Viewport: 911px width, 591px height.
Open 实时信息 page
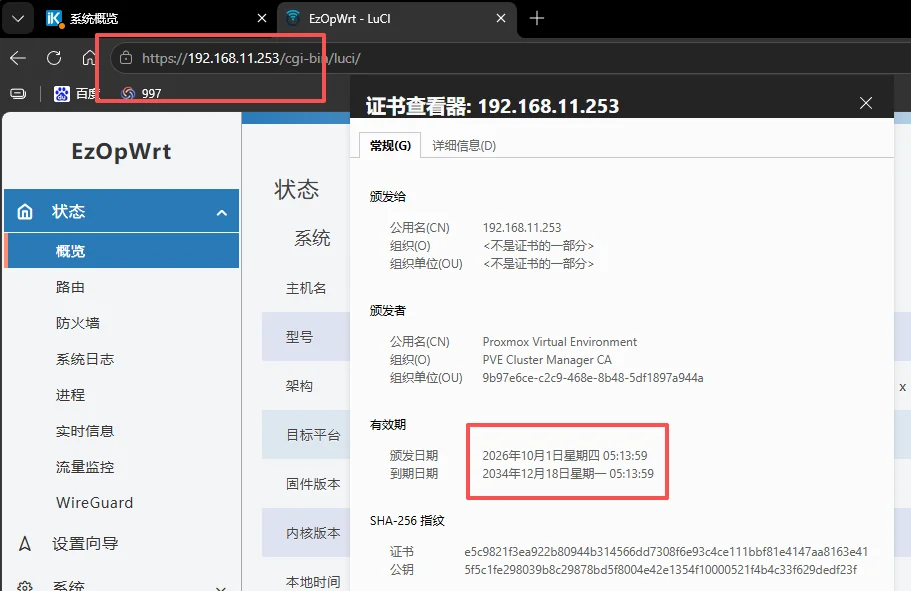(85, 431)
